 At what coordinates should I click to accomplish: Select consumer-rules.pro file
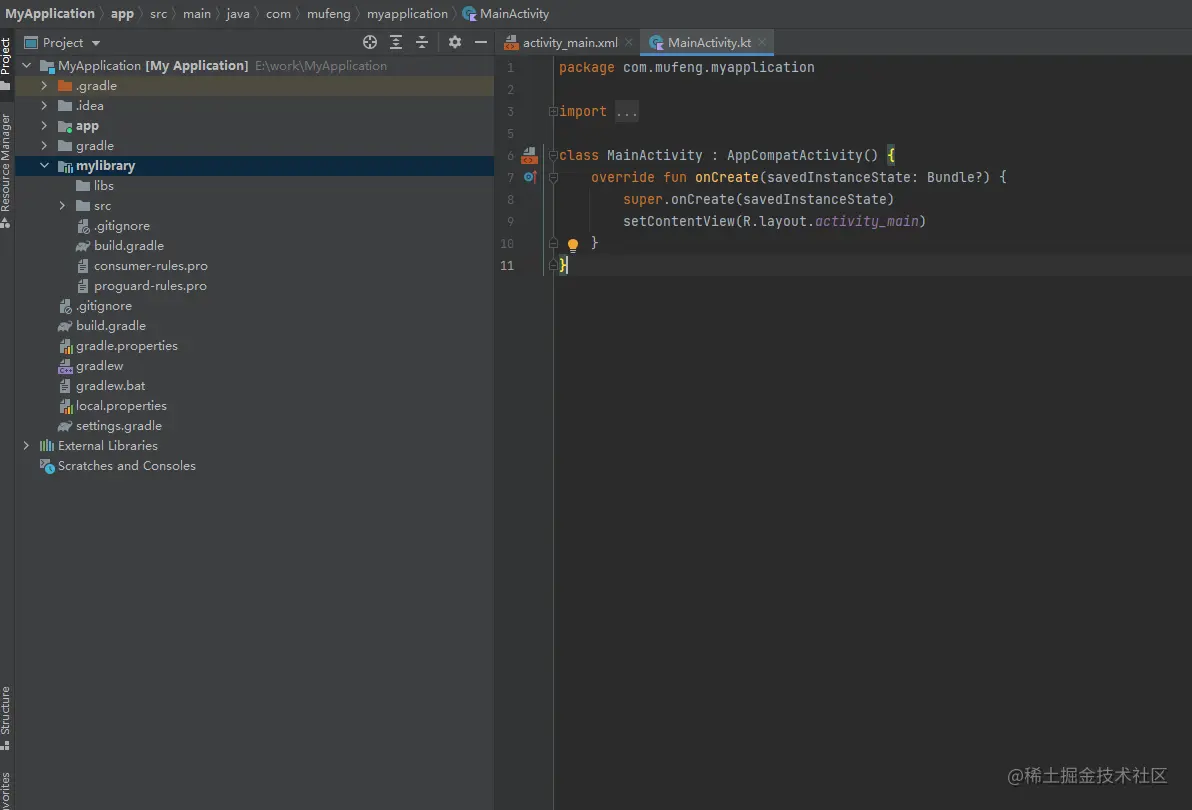(x=151, y=266)
